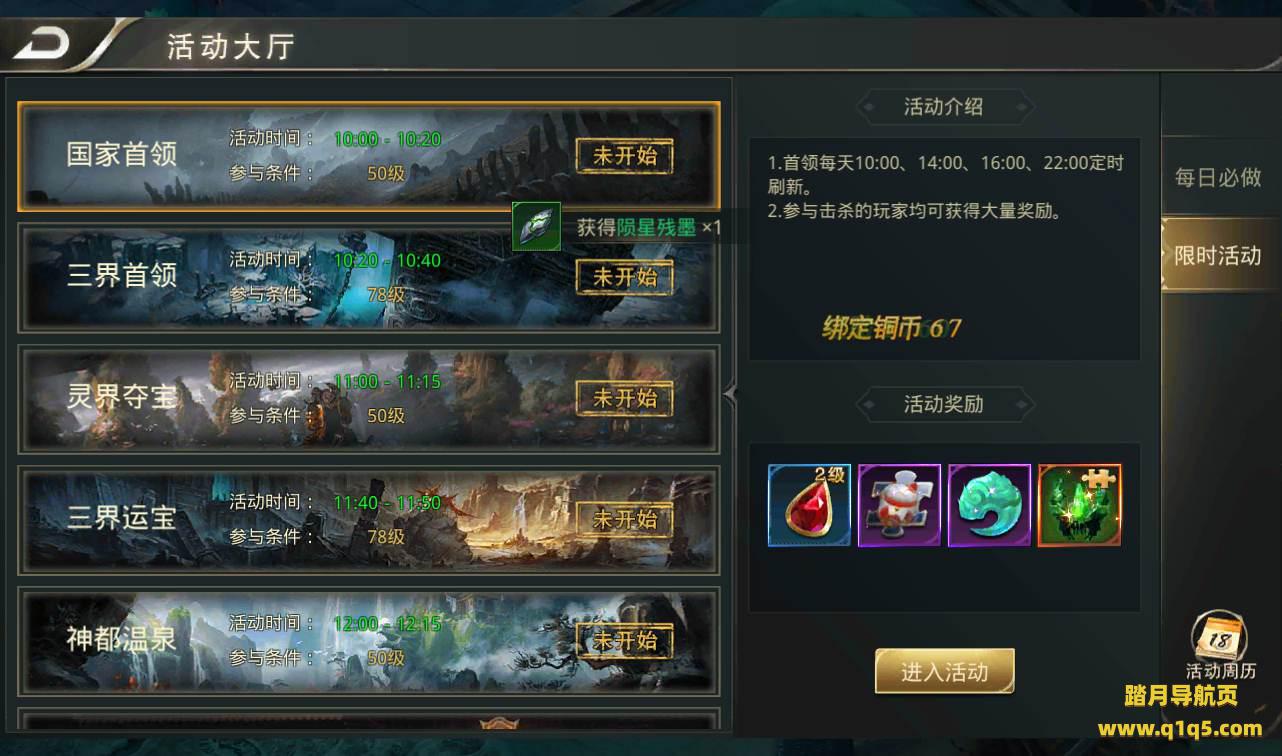The width and height of the screenshot is (1282, 756).
Task: Click the 进入活动 button
Action: (x=944, y=671)
